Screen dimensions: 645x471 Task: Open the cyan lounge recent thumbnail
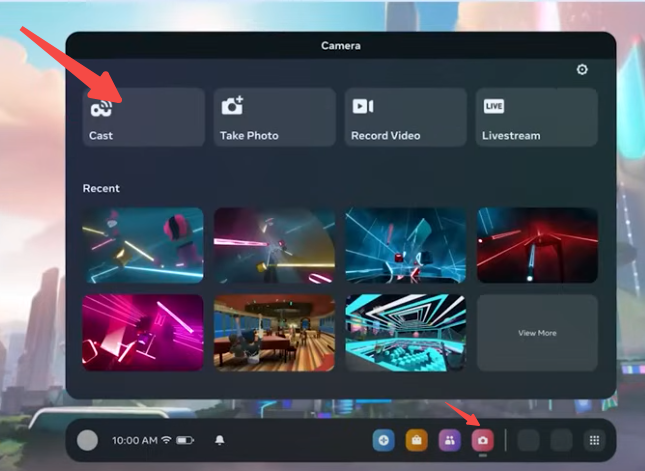(x=405, y=333)
